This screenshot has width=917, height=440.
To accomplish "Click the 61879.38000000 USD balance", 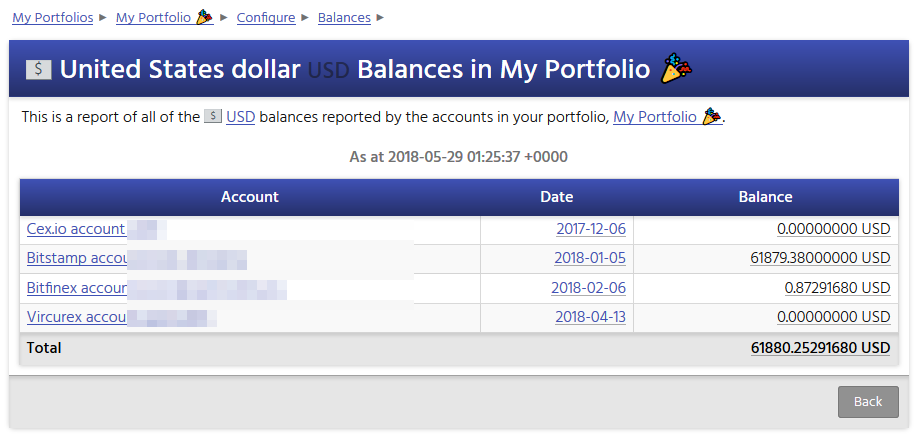I will [x=820, y=258].
